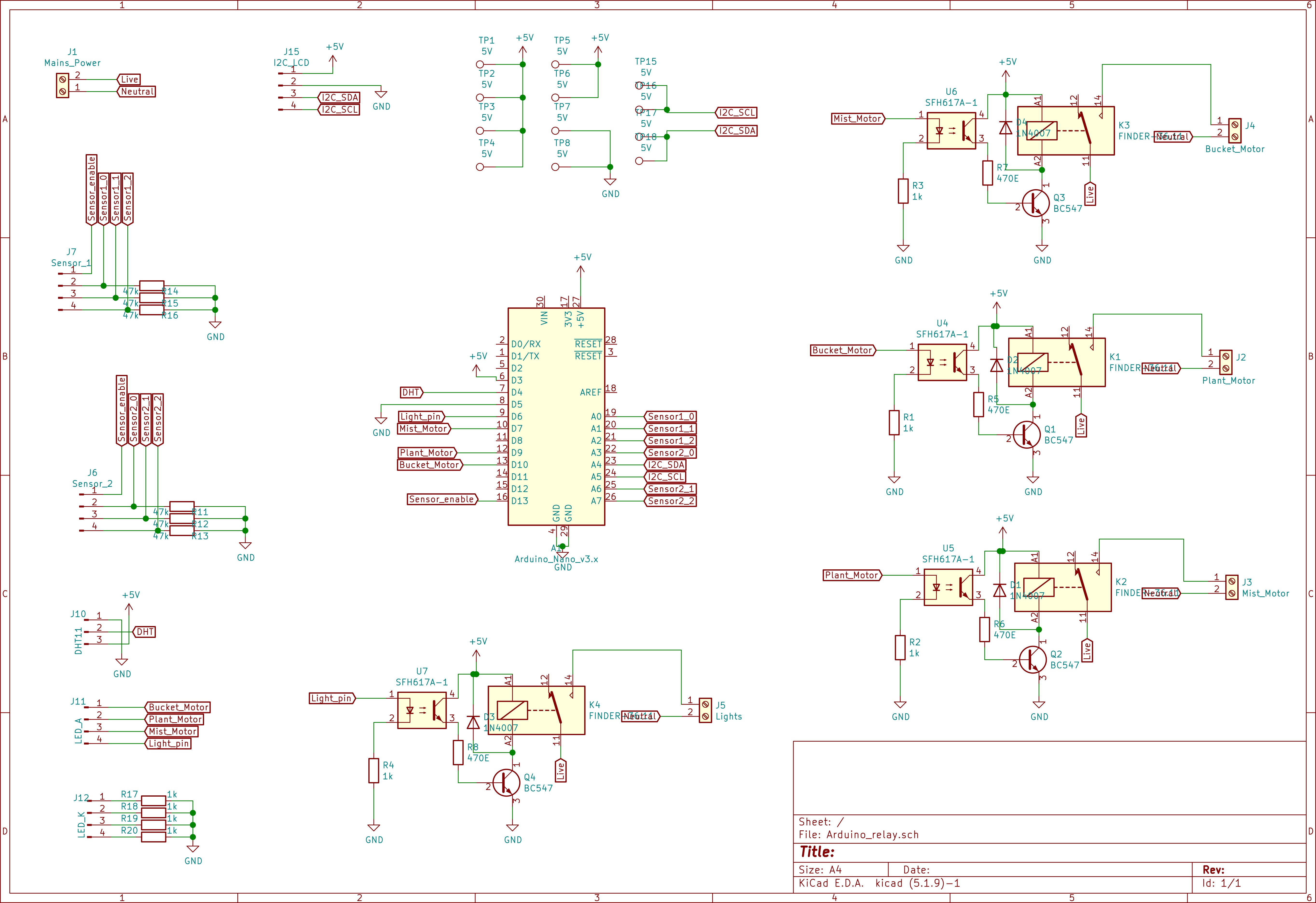Viewport: 1316px width, 903px height.
Task: Select the U6 SFH617A-1 optocoupler
Action: point(951,131)
